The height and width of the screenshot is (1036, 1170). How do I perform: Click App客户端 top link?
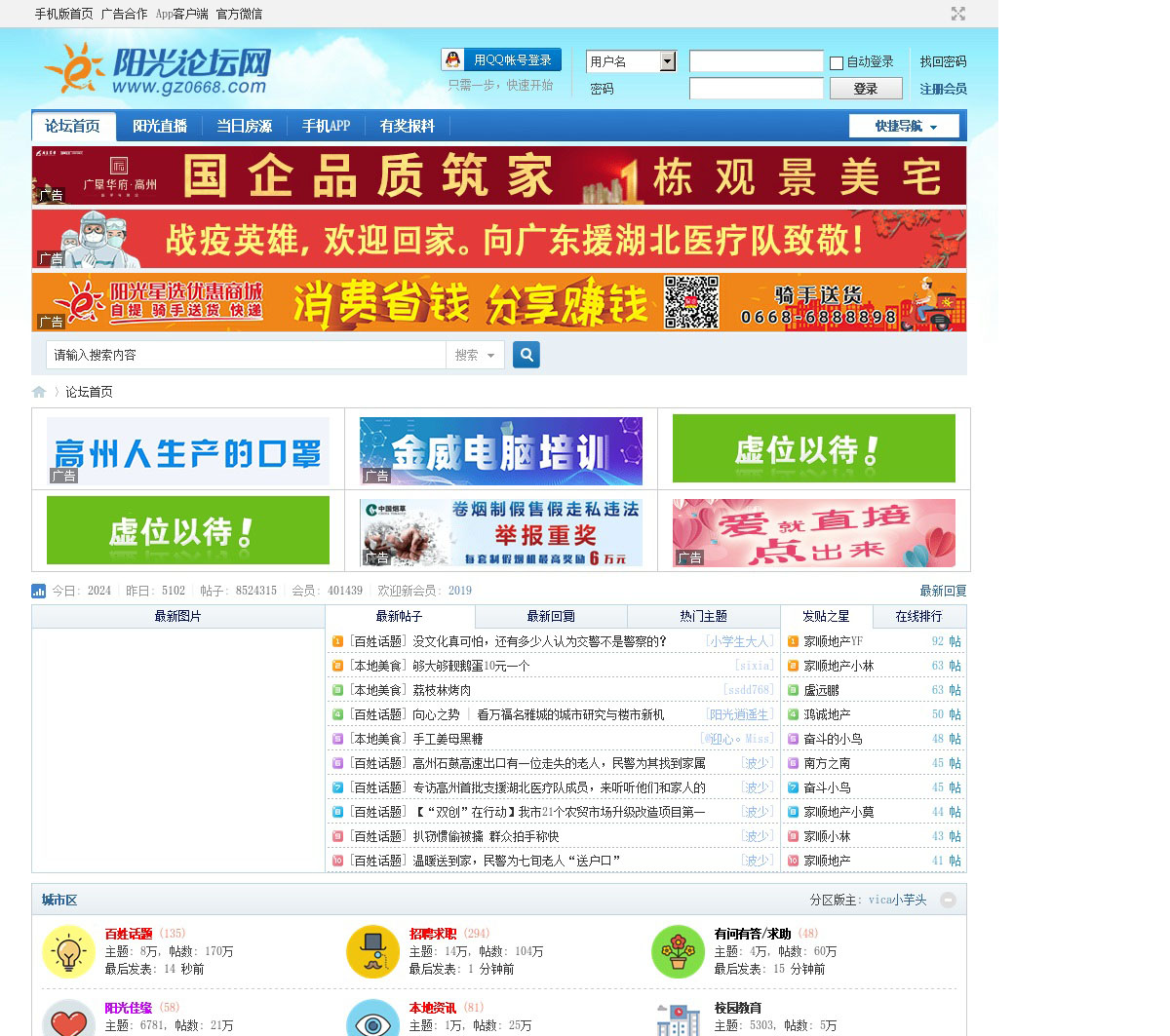coord(182,14)
